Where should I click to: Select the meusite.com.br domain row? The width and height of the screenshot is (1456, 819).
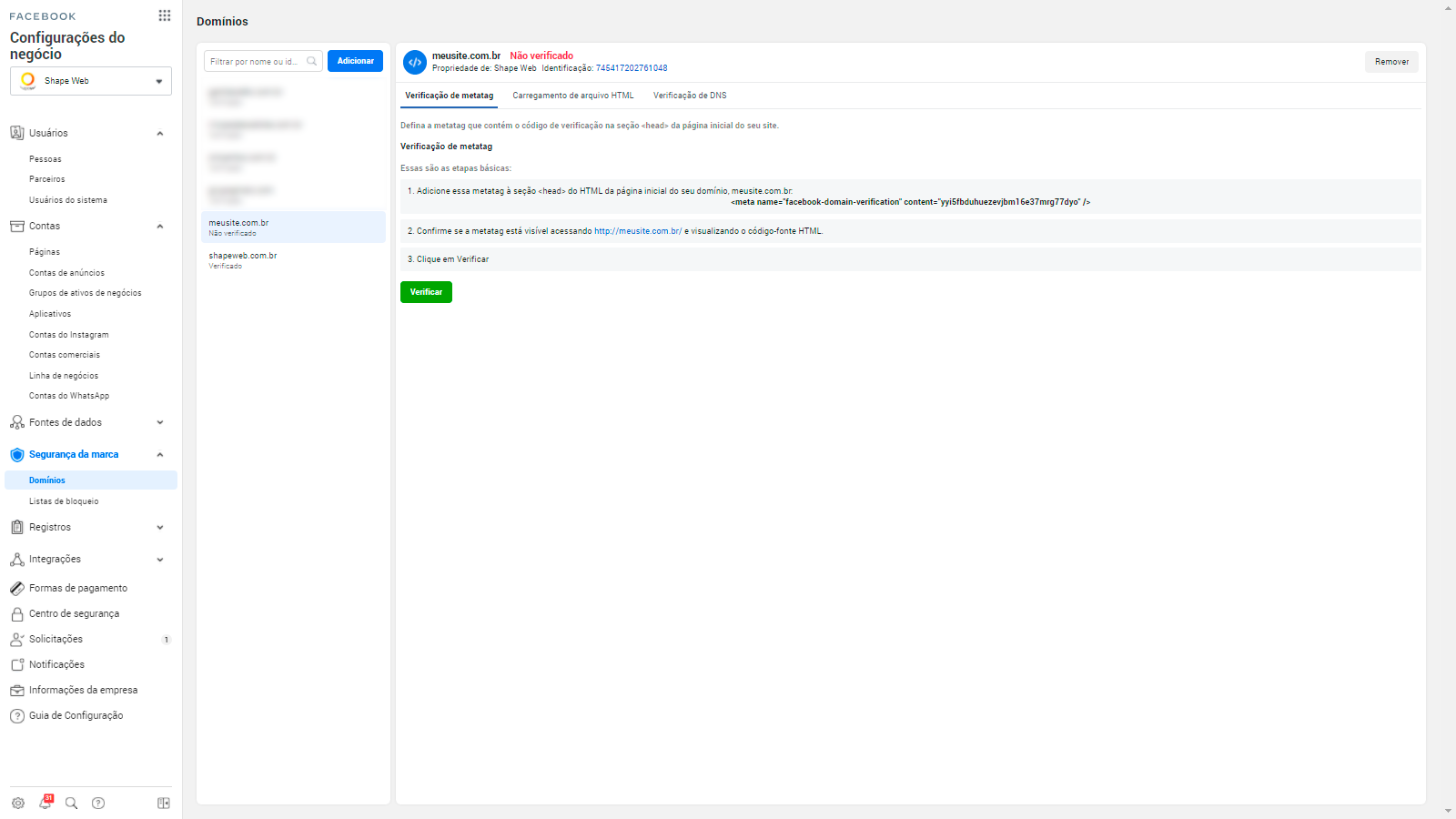click(x=293, y=227)
